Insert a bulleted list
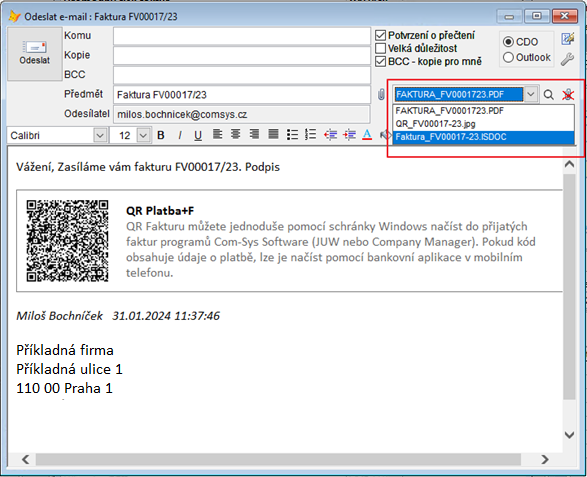The height and width of the screenshot is (477, 587). point(292,134)
